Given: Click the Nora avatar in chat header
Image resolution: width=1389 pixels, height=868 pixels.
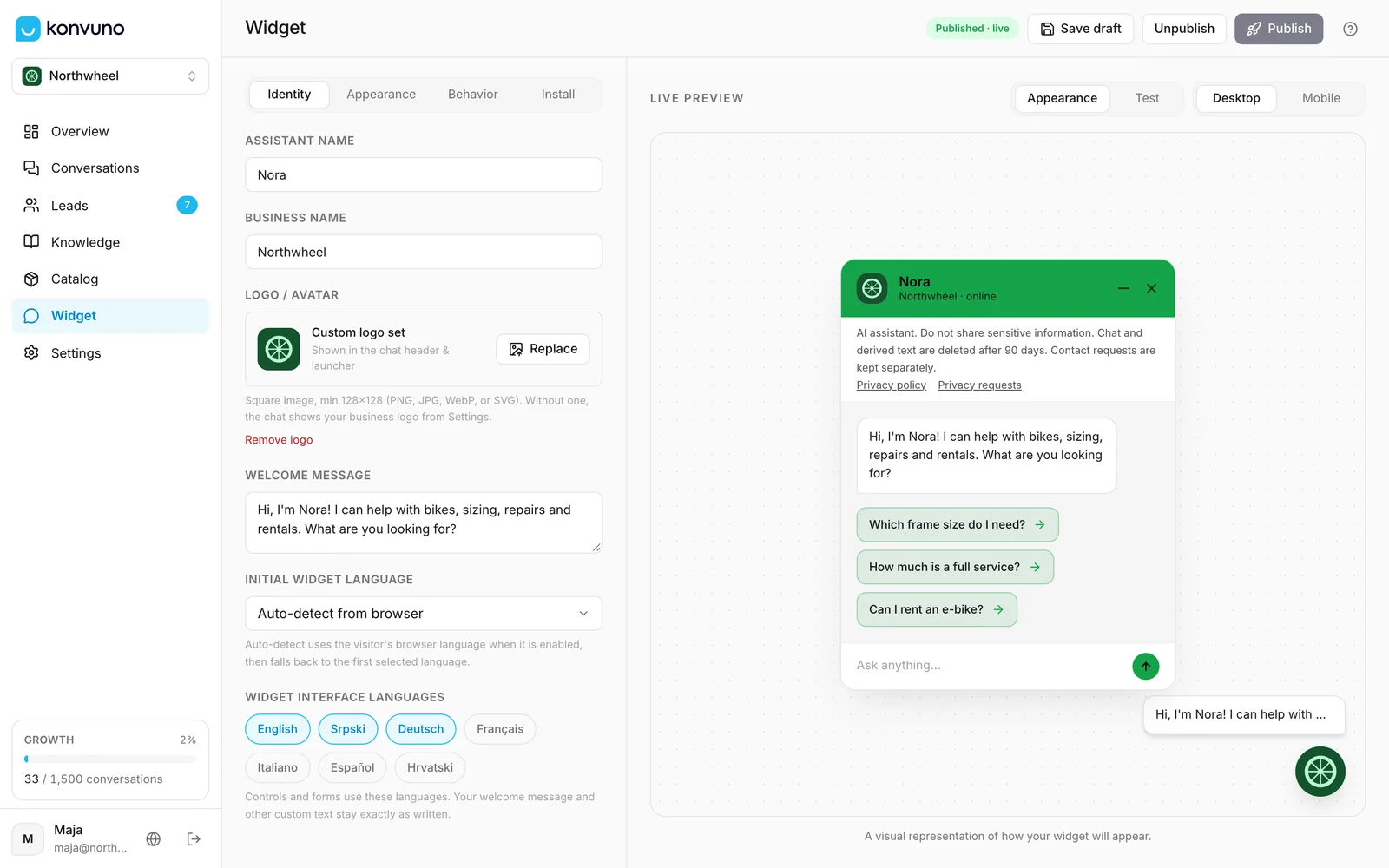Looking at the screenshot, I should [872, 288].
